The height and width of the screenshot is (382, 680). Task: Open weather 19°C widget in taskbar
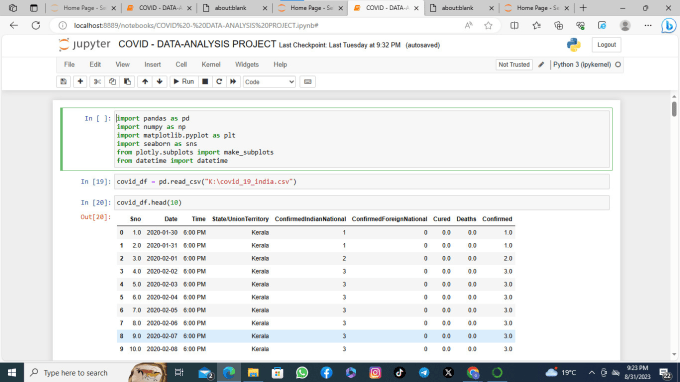tap(560, 372)
